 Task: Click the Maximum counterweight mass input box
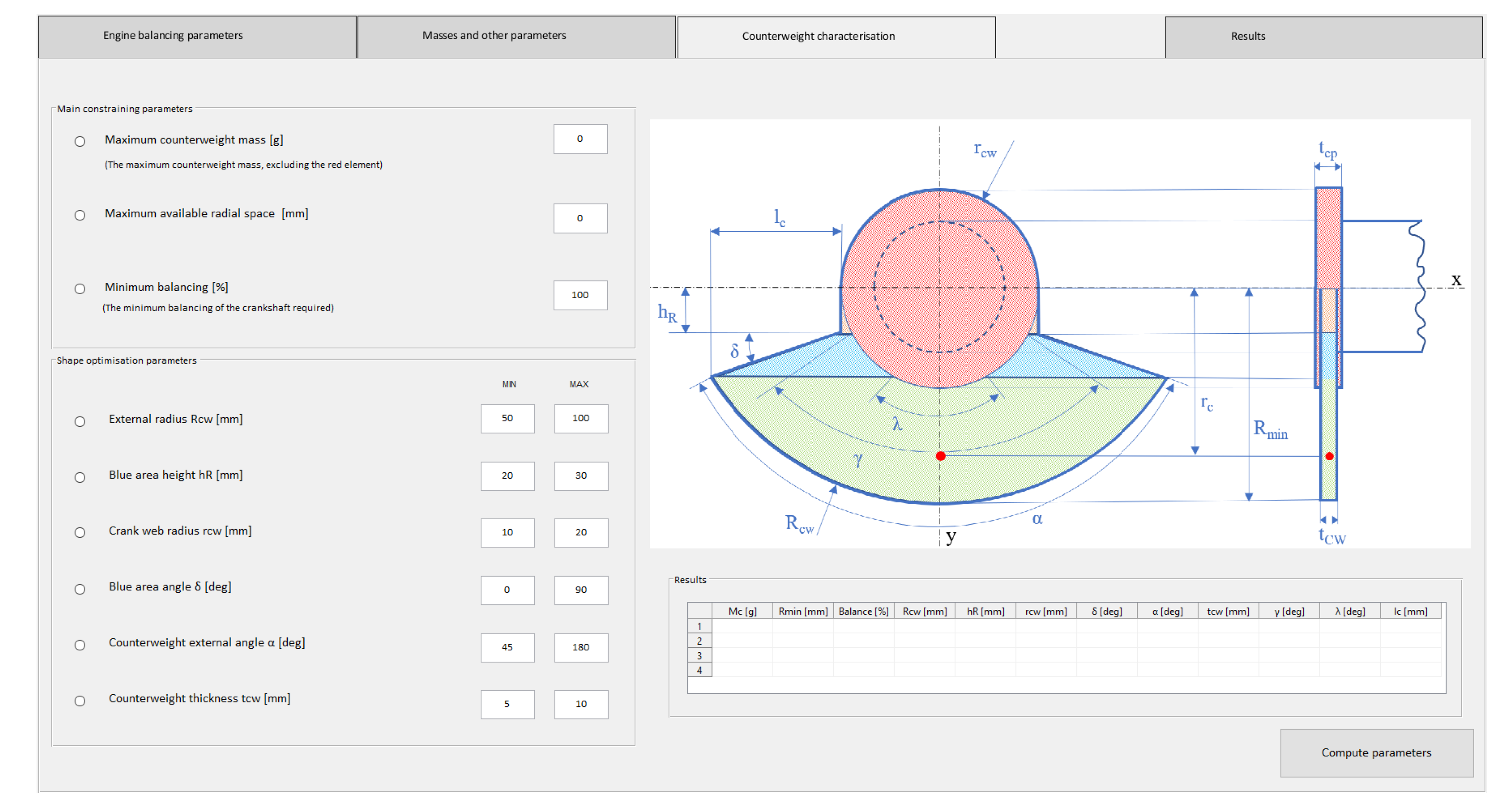point(580,139)
